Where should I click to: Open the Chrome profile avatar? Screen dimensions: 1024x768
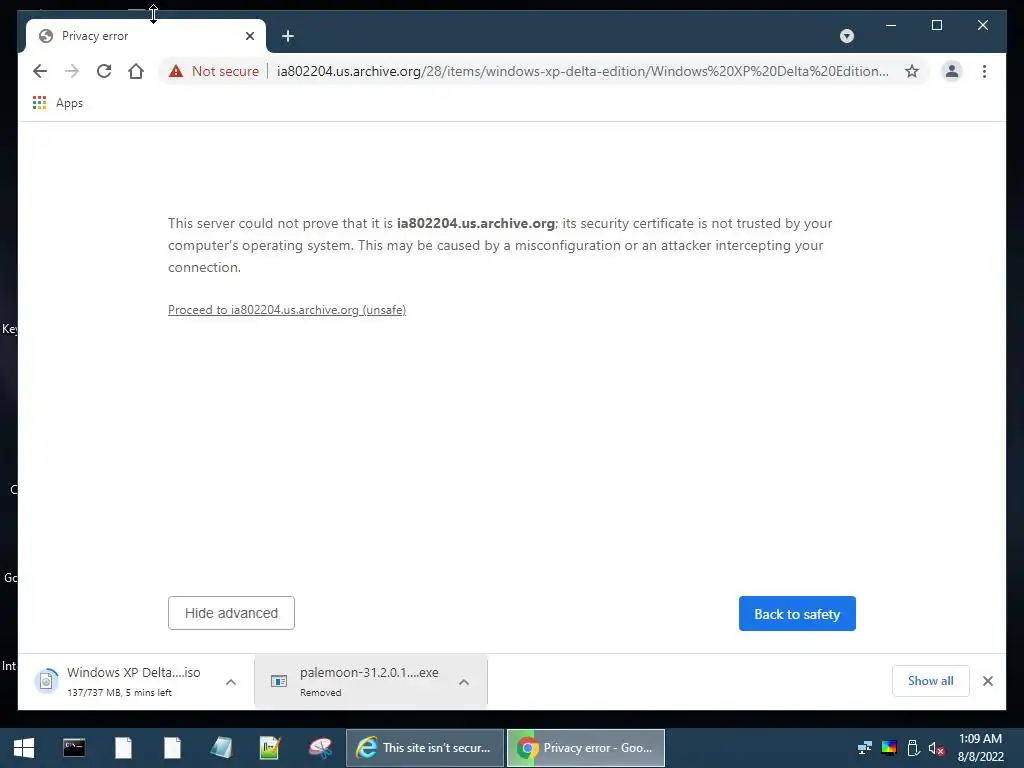pyautogui.click(x=952, y=71)
